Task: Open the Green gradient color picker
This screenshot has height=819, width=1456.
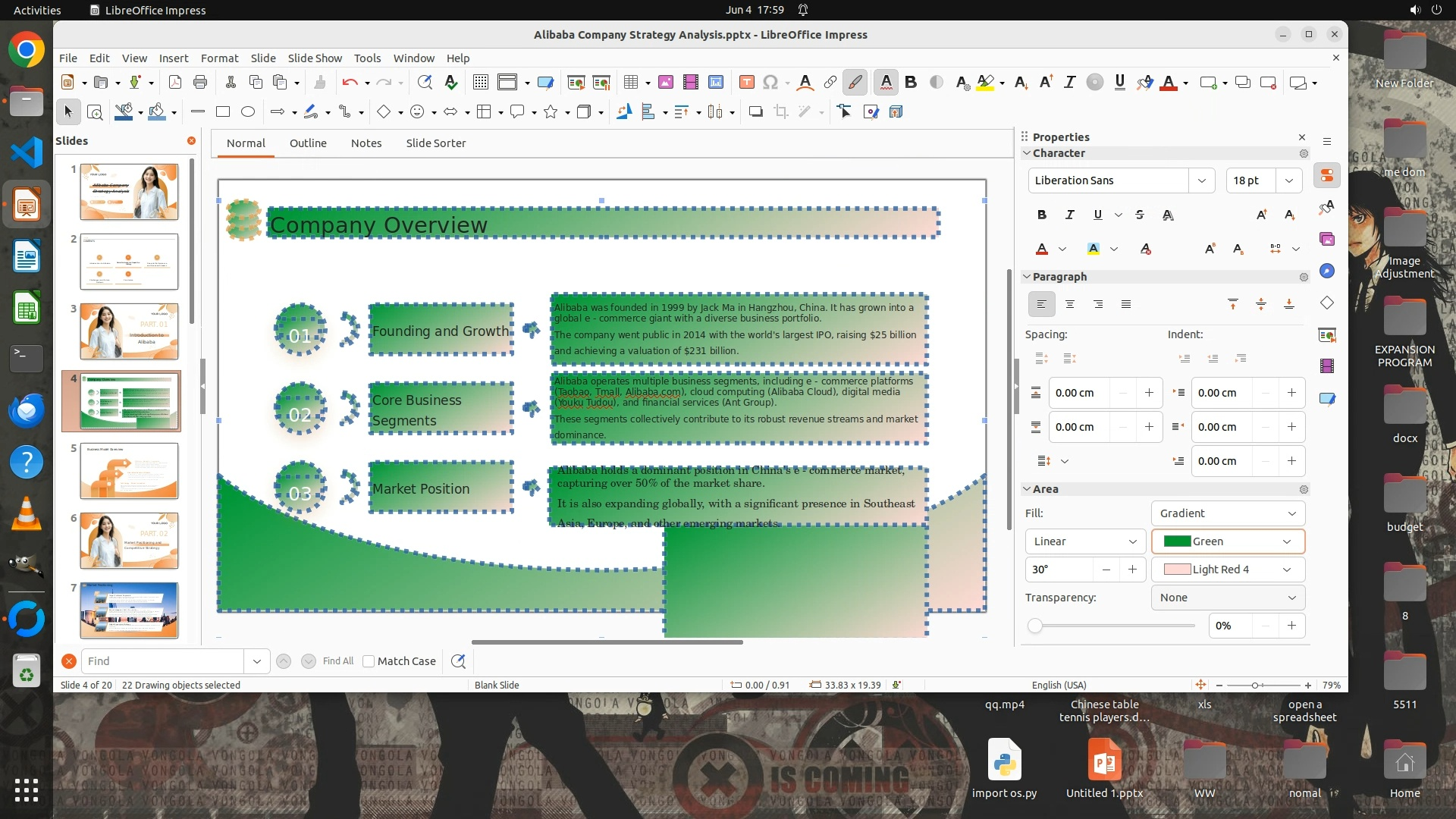Action: 1227,541
